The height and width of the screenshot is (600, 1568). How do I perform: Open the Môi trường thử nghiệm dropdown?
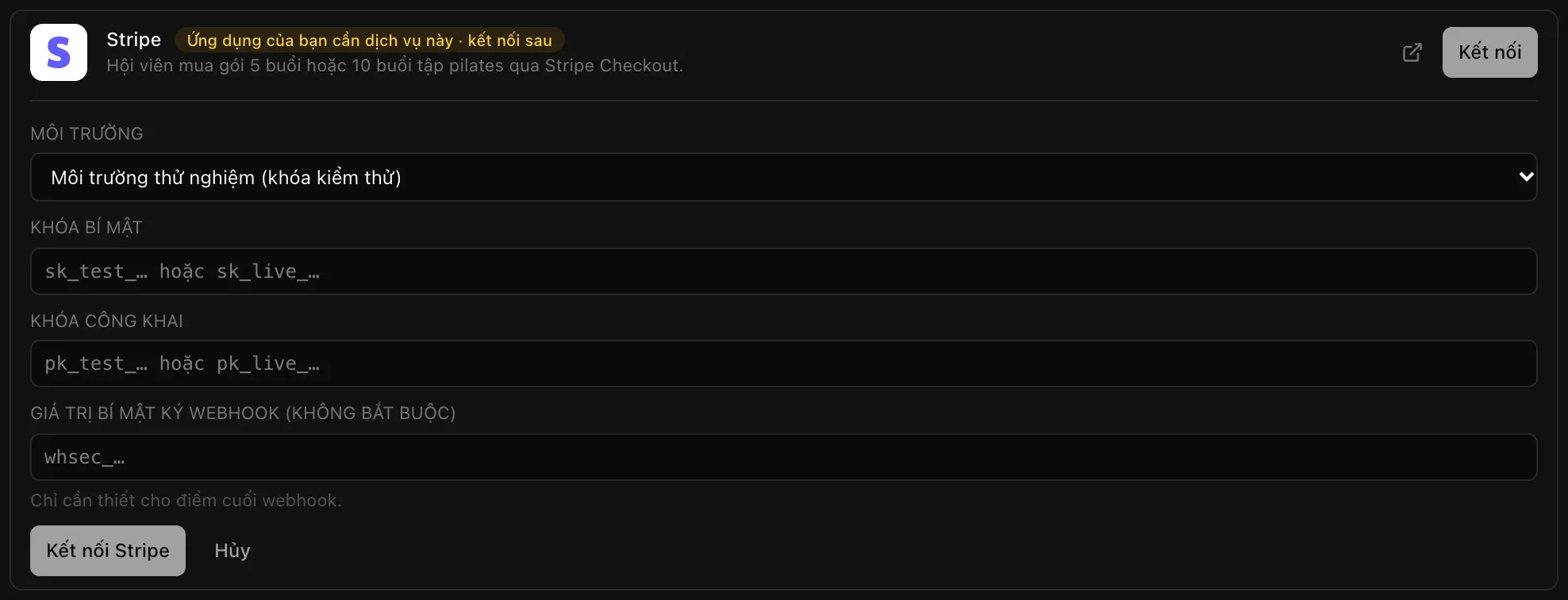coord(783,177)
